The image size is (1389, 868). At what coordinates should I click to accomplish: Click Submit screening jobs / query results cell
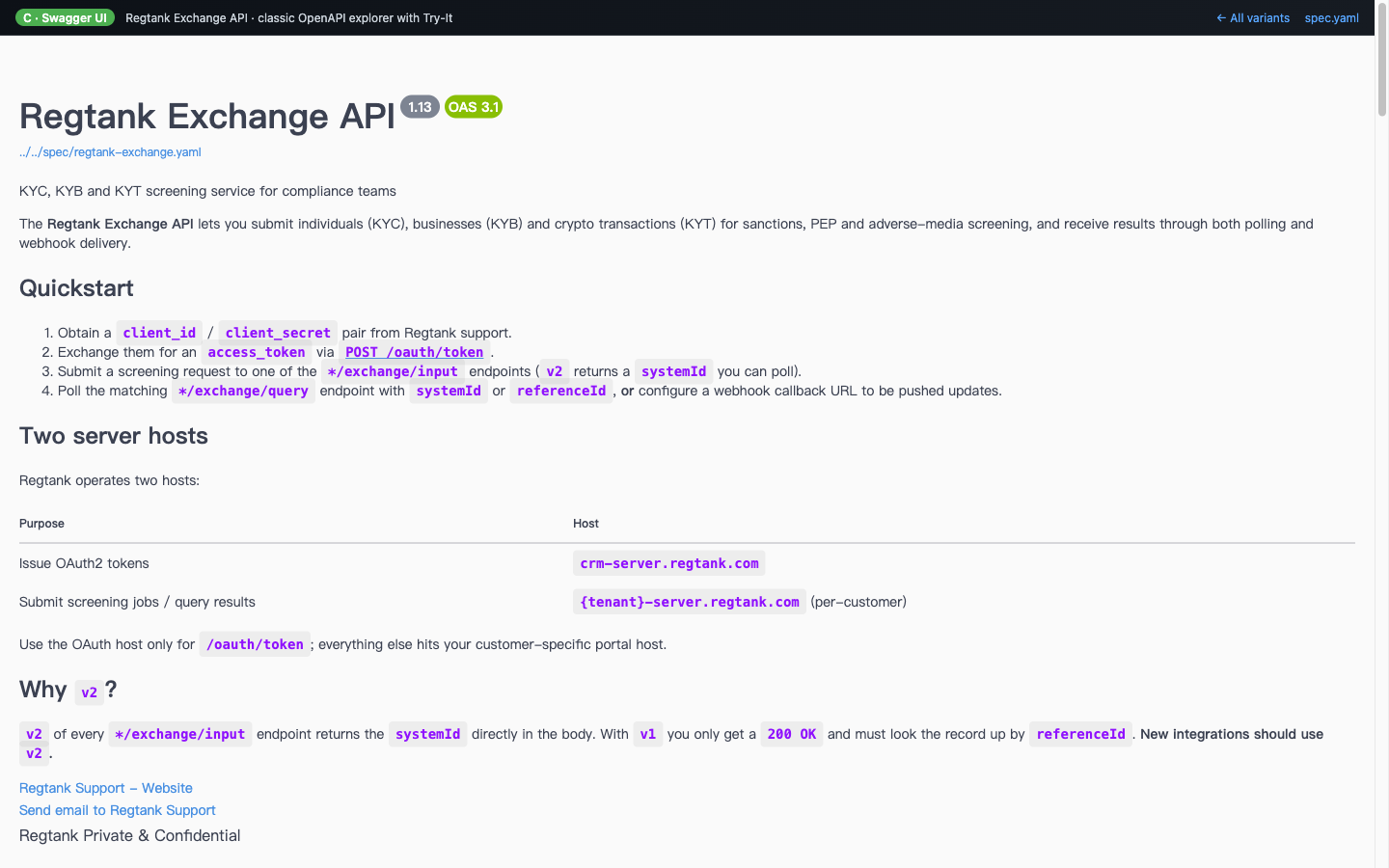click(x=137, y=602)
